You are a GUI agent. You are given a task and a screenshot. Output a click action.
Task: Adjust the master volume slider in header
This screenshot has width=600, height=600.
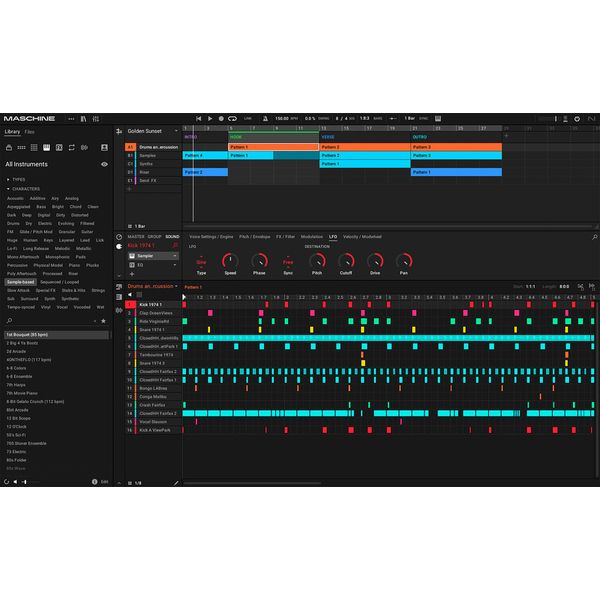pos(547,119)
